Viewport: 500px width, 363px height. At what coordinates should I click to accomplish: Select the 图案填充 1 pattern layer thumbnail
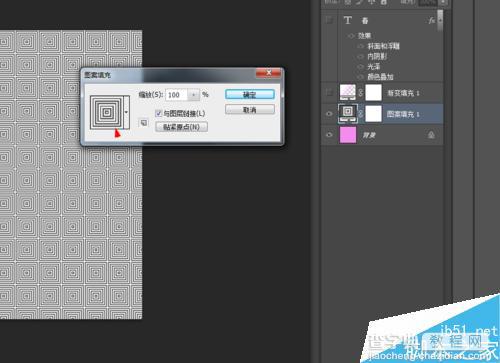[348, 113]
